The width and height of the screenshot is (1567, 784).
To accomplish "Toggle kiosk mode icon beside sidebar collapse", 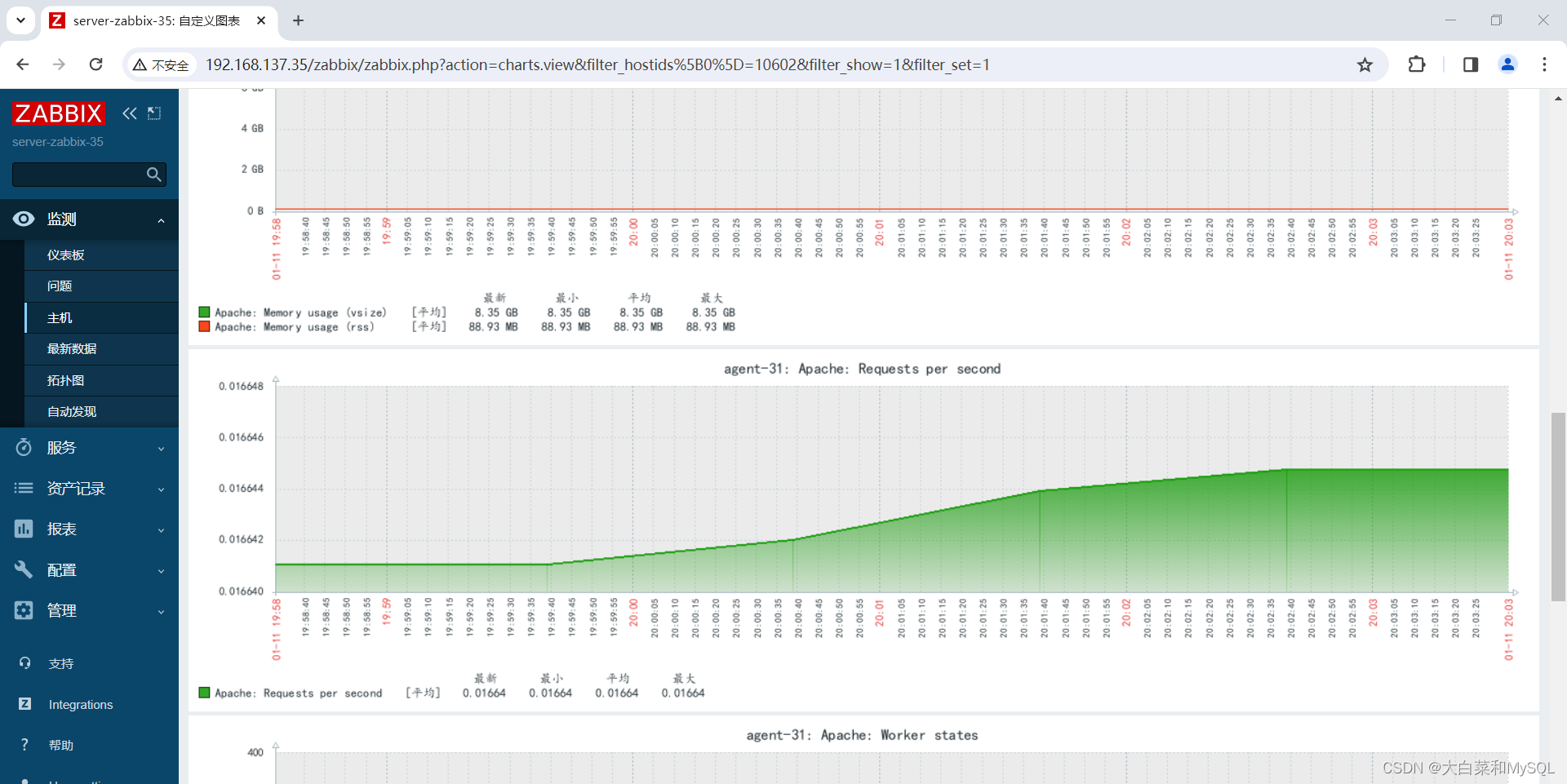I will point(154,113).
